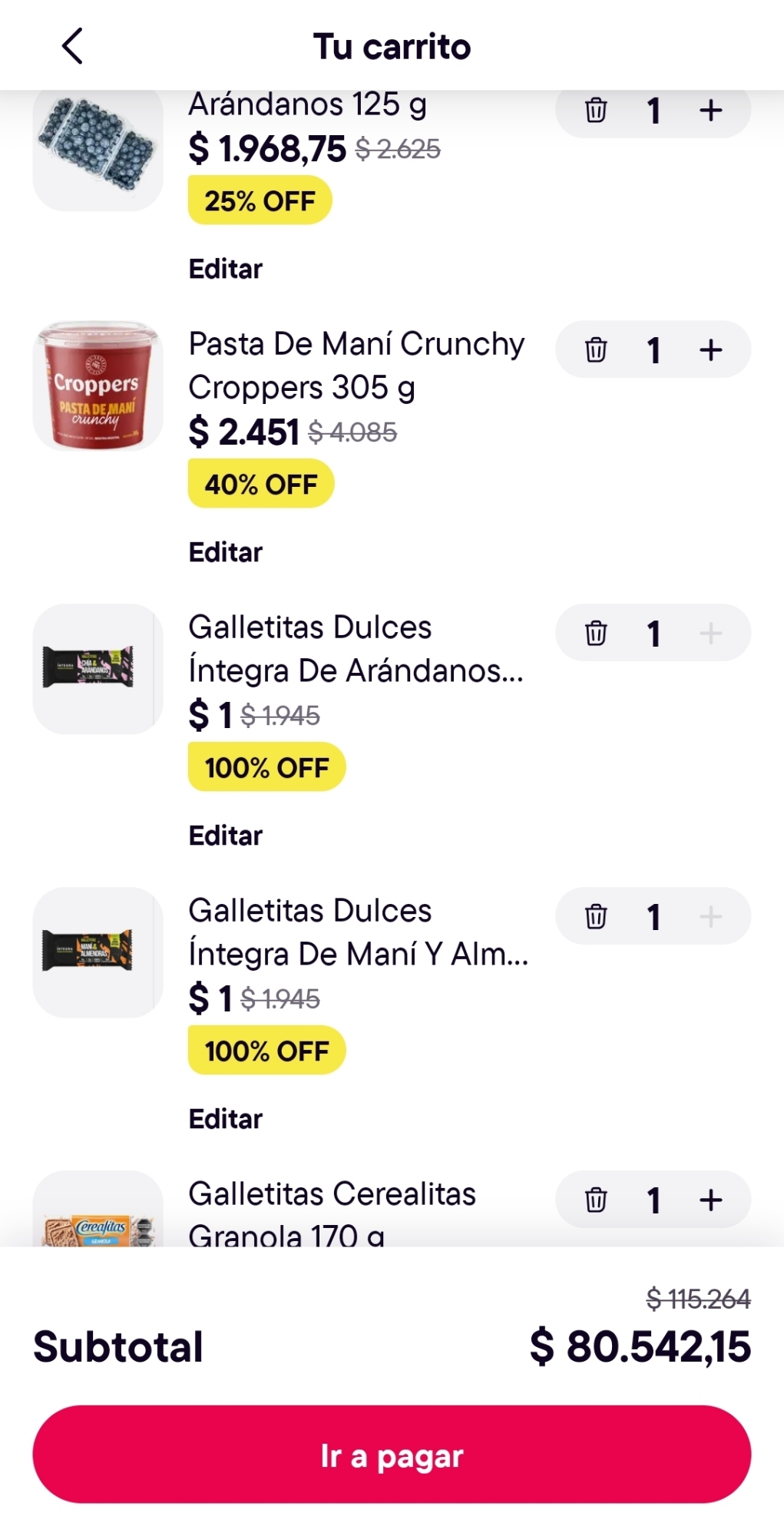
Task: Tap the Pasta De Maní Crunchy product name
Action: click(x=356, y=366)
